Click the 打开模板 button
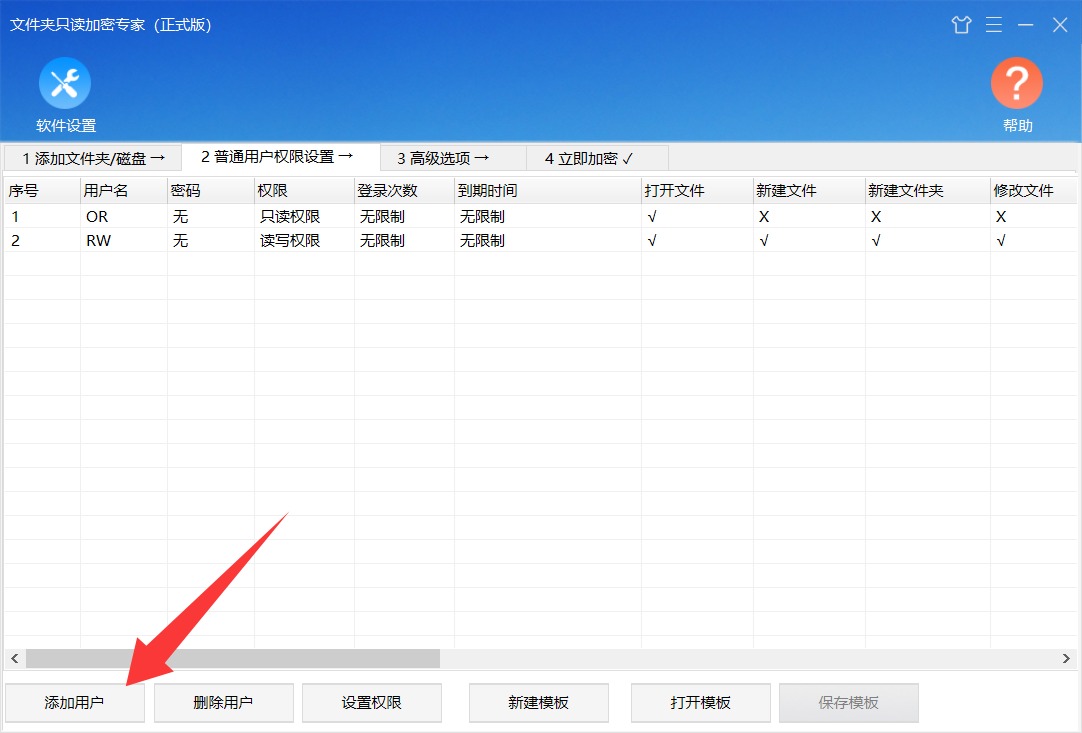The height and width of the screenshot is (733, 1082). (700, 703)
